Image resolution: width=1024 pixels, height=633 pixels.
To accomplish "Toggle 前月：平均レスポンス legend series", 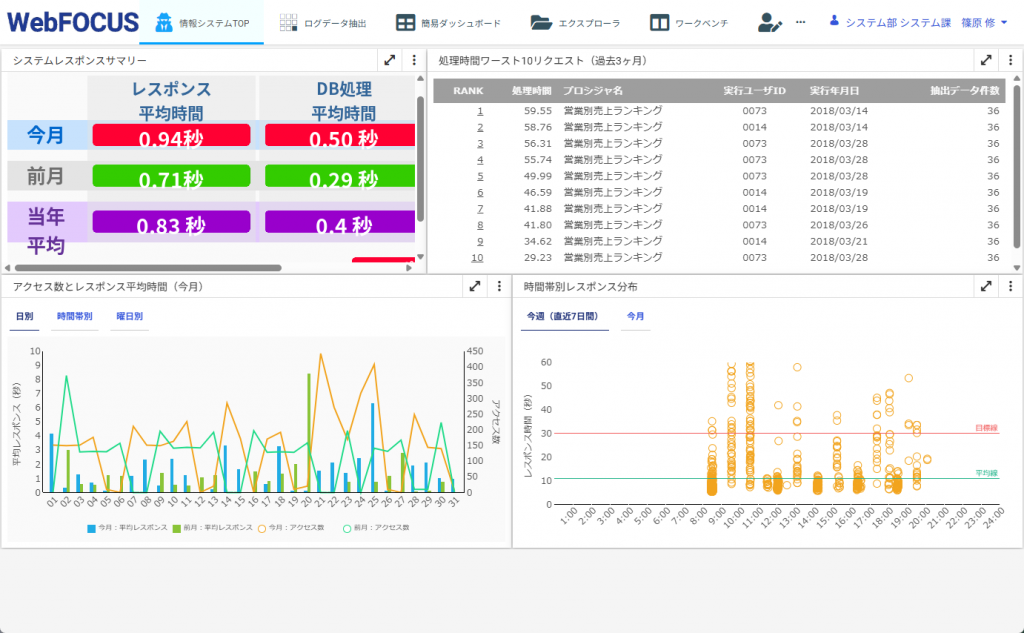I will 213,527.
